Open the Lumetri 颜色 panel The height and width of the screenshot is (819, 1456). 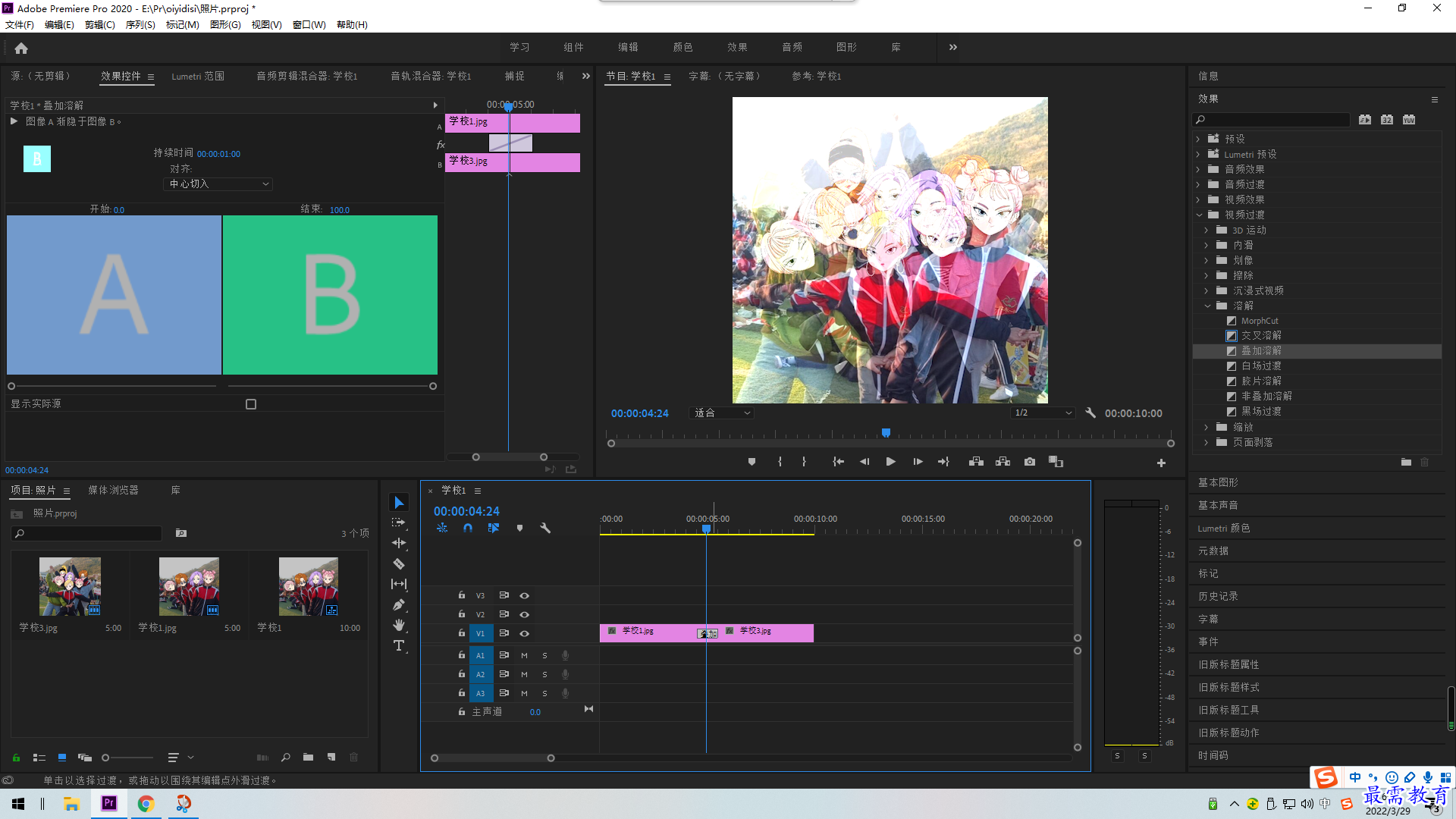click(1224, 528)
